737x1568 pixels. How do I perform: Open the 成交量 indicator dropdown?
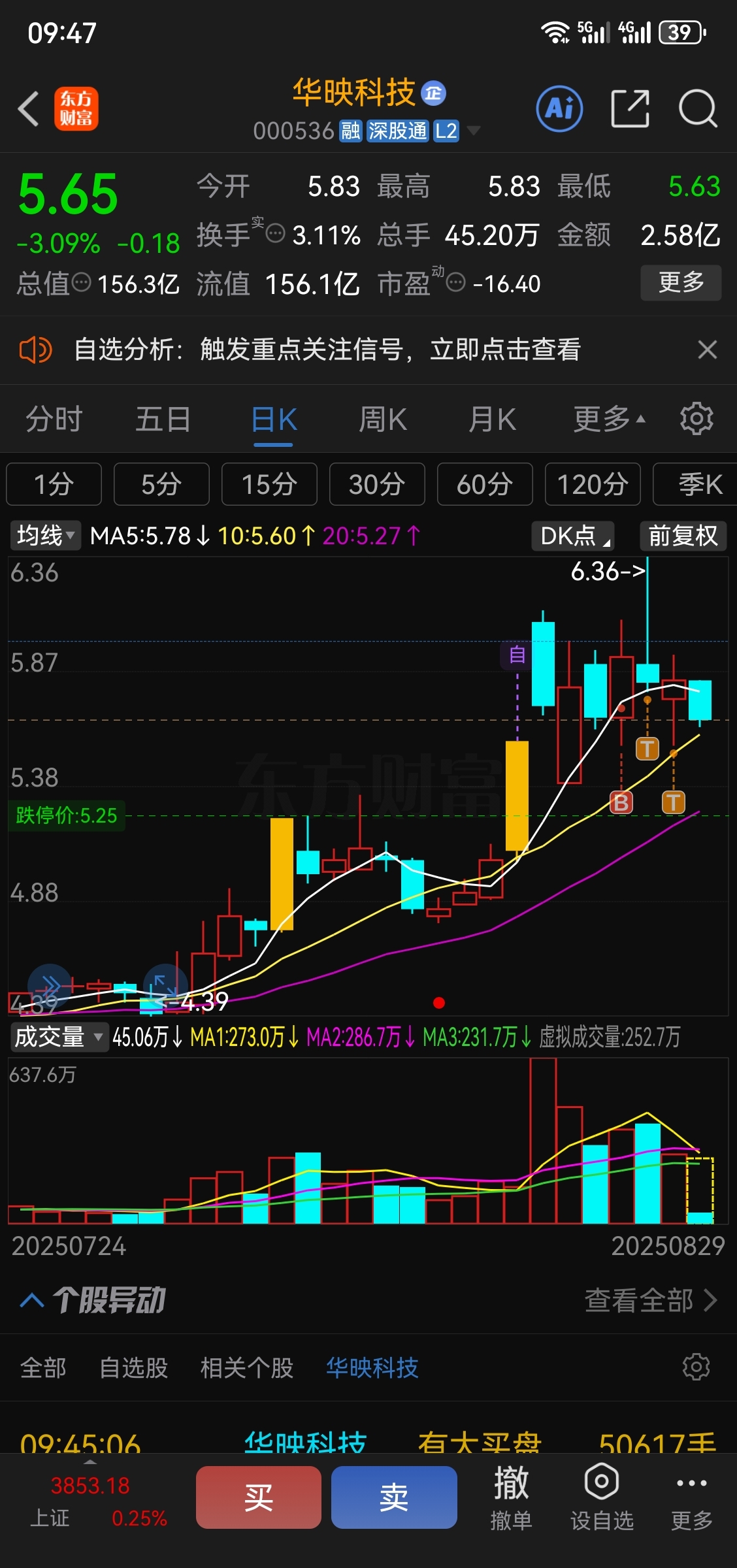pos(59,1037)
